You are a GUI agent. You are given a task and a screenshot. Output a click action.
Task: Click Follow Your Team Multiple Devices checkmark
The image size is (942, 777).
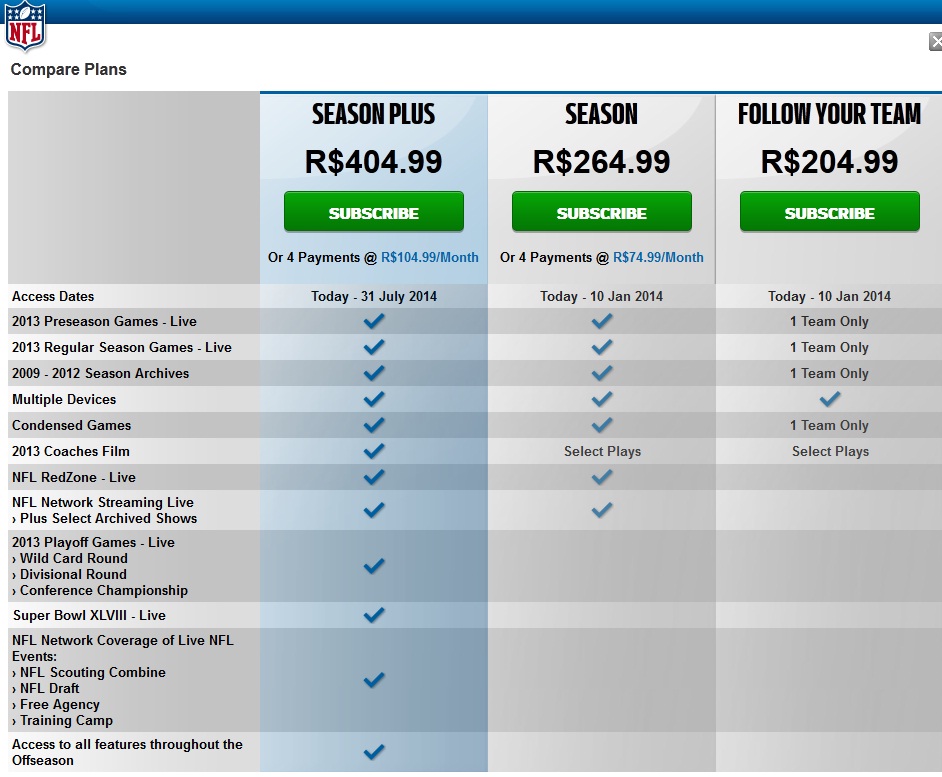click(x=830, y=398)
